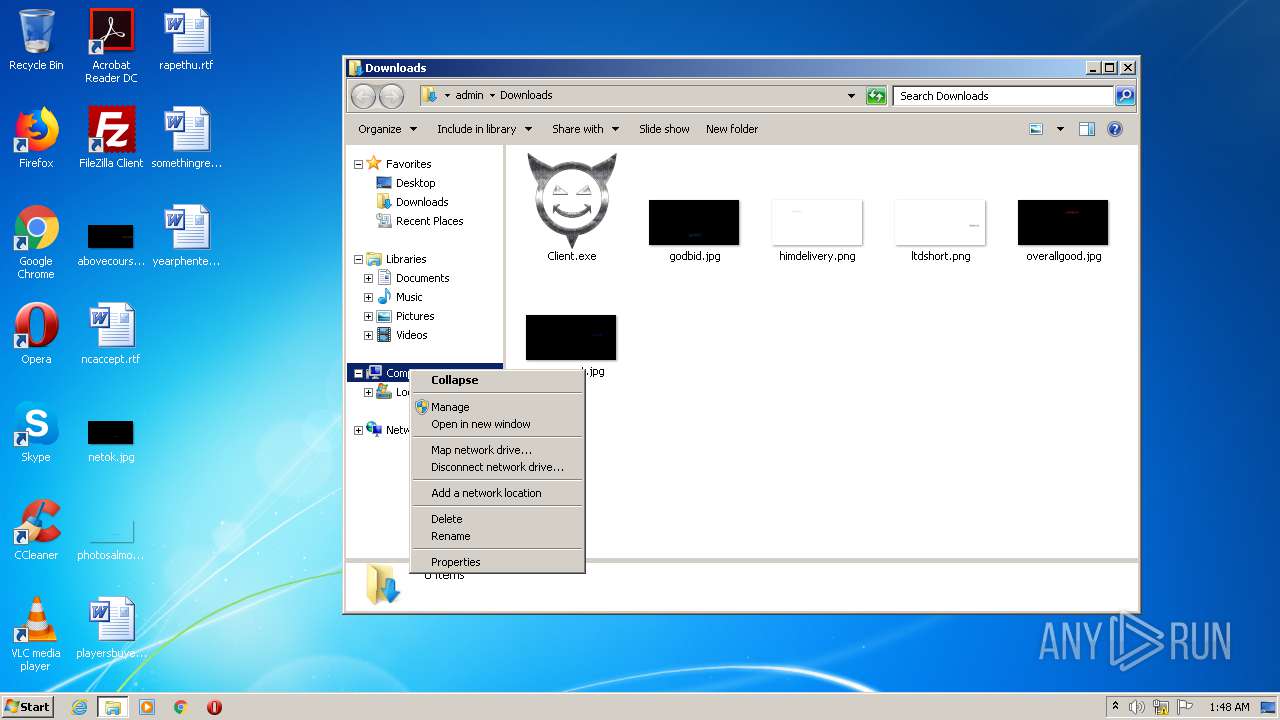Collapse the Libraries tree group
This screenshot has height=720, width=1280.
(358, 259)
